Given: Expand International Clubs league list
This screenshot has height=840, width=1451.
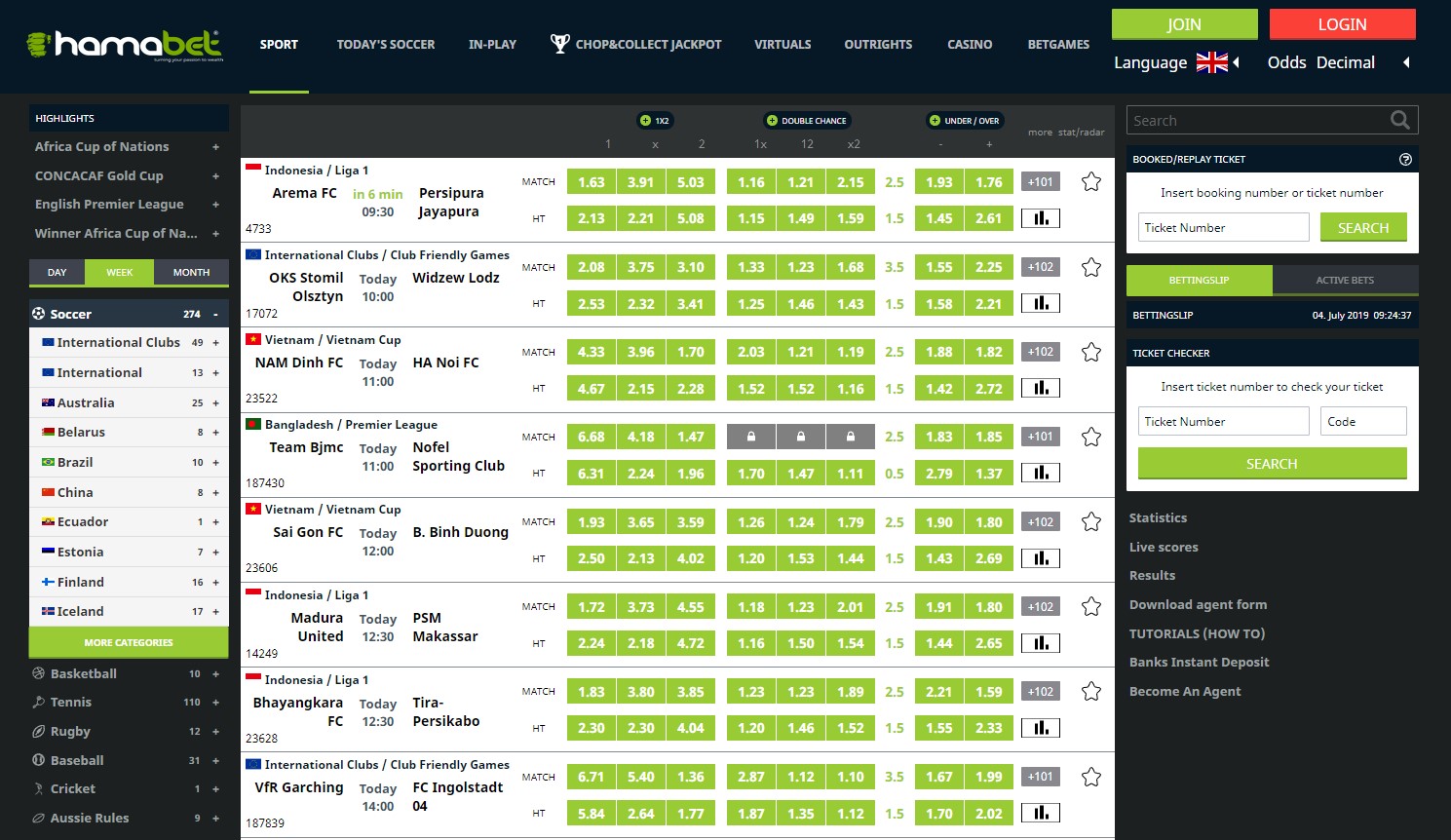Looking at the screenshot, I should (x=215, y=343).
